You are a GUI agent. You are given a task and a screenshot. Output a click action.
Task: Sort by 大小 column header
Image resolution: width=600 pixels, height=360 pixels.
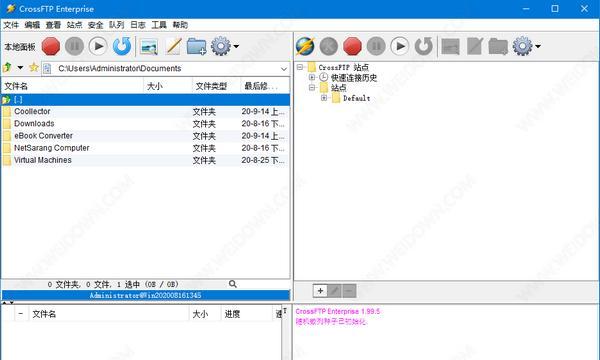(x=168, y=86)
